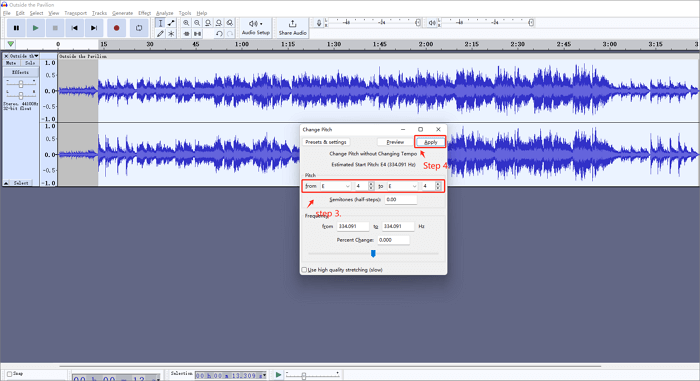Open the Edit menu
This screenshot has width=700, height=381.
click(20, 13)
